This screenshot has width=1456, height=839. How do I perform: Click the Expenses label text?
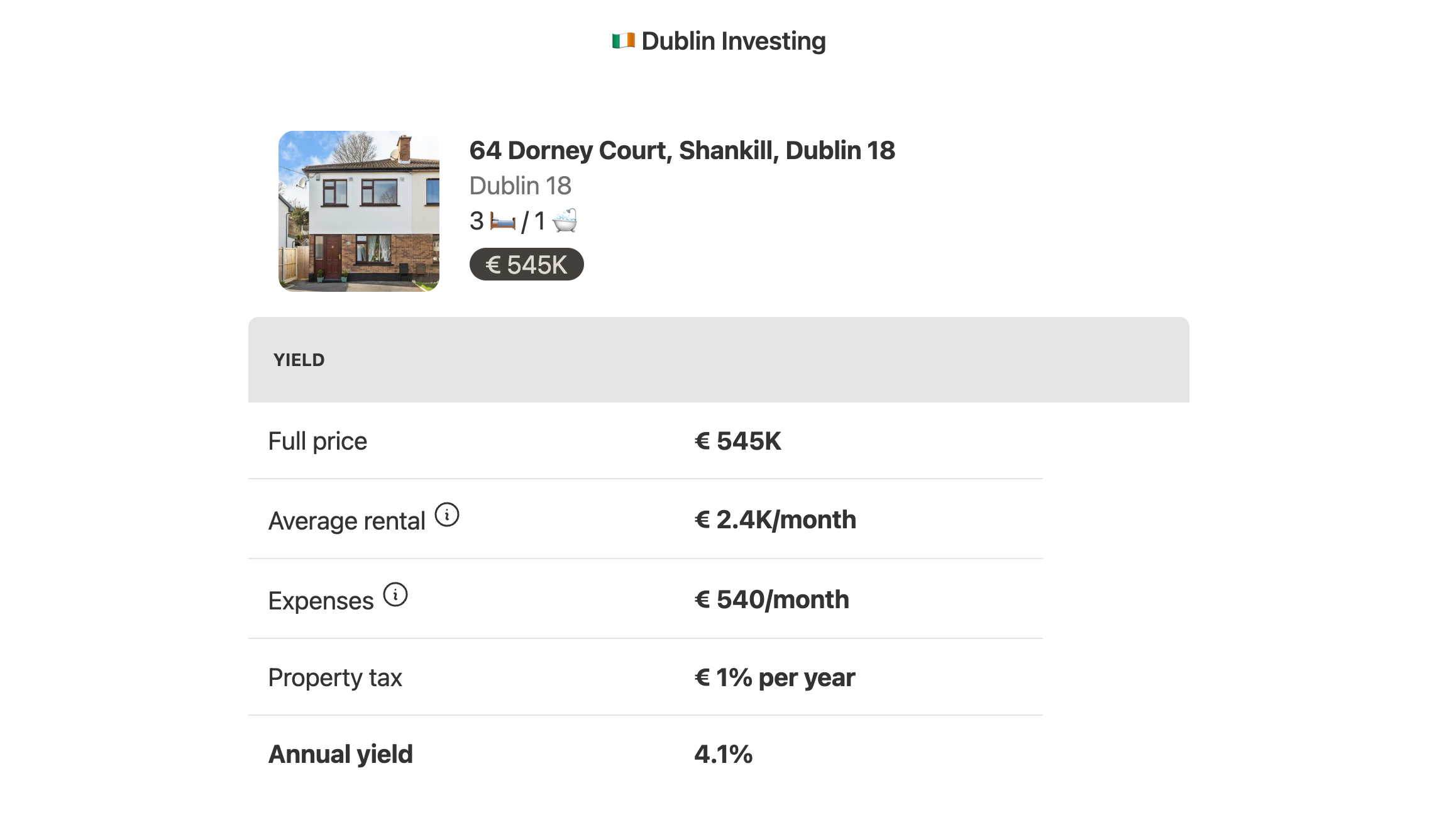coord(321,601)
